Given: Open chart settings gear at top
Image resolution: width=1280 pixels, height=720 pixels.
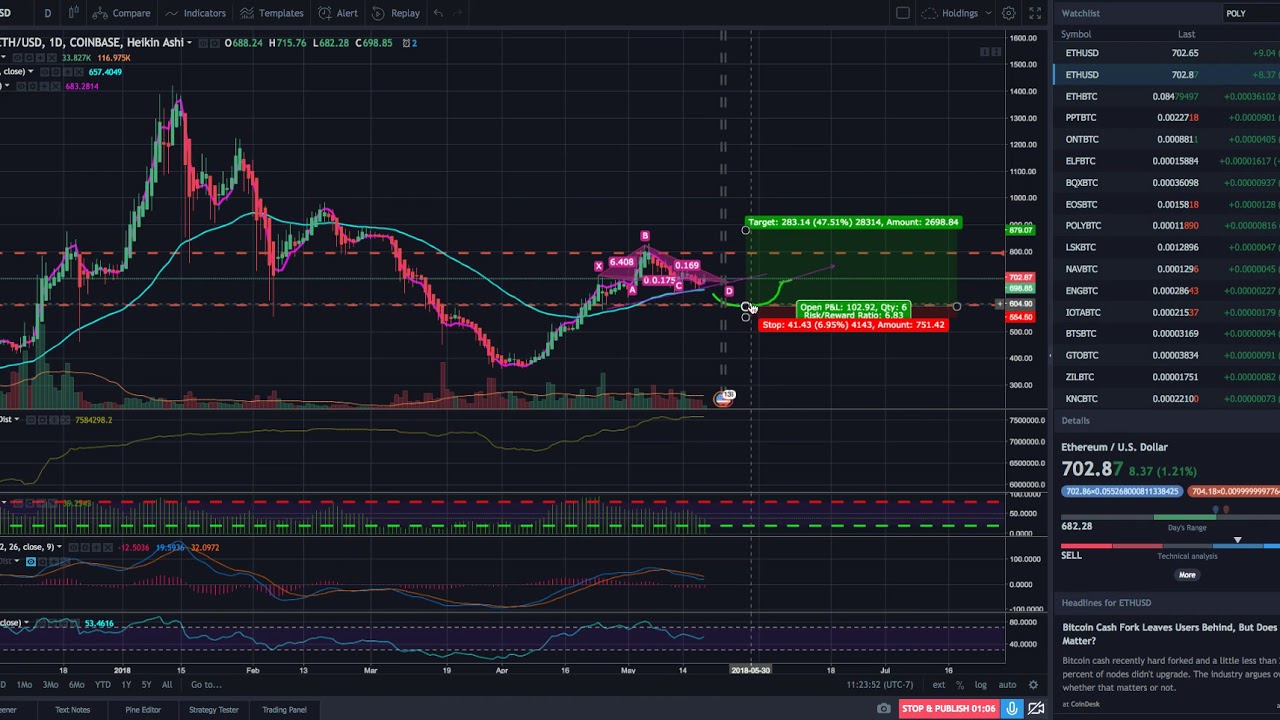Looking at the screenshot, I should [x=1008, y=13].
